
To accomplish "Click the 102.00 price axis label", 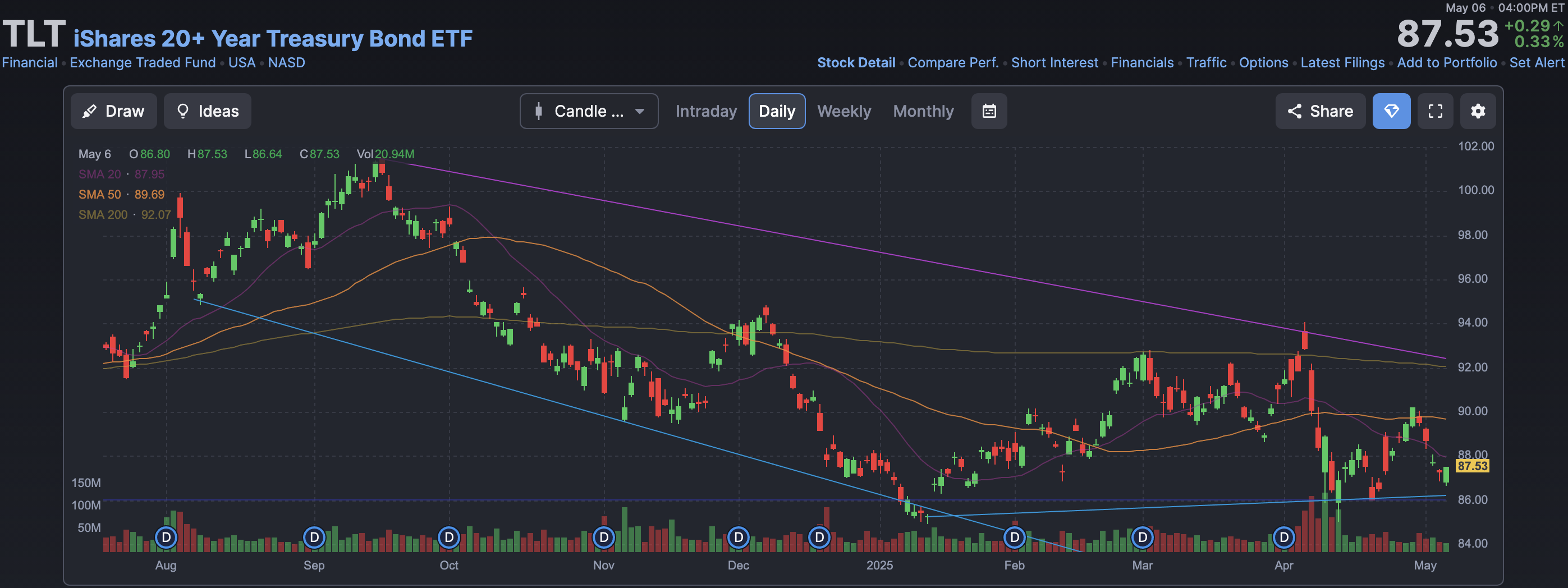I will (x=1475, y=146).
